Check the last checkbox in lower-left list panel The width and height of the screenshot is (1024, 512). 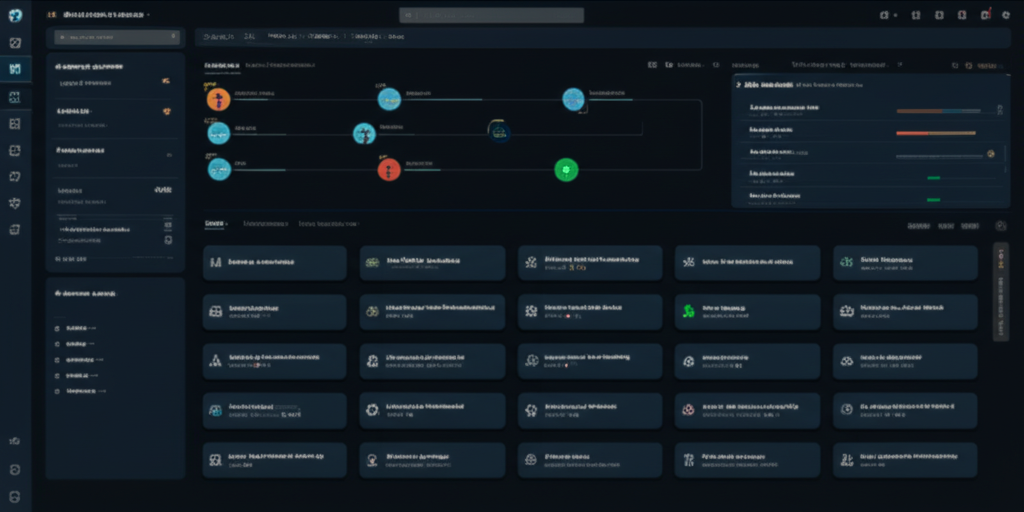pos(56,390)
